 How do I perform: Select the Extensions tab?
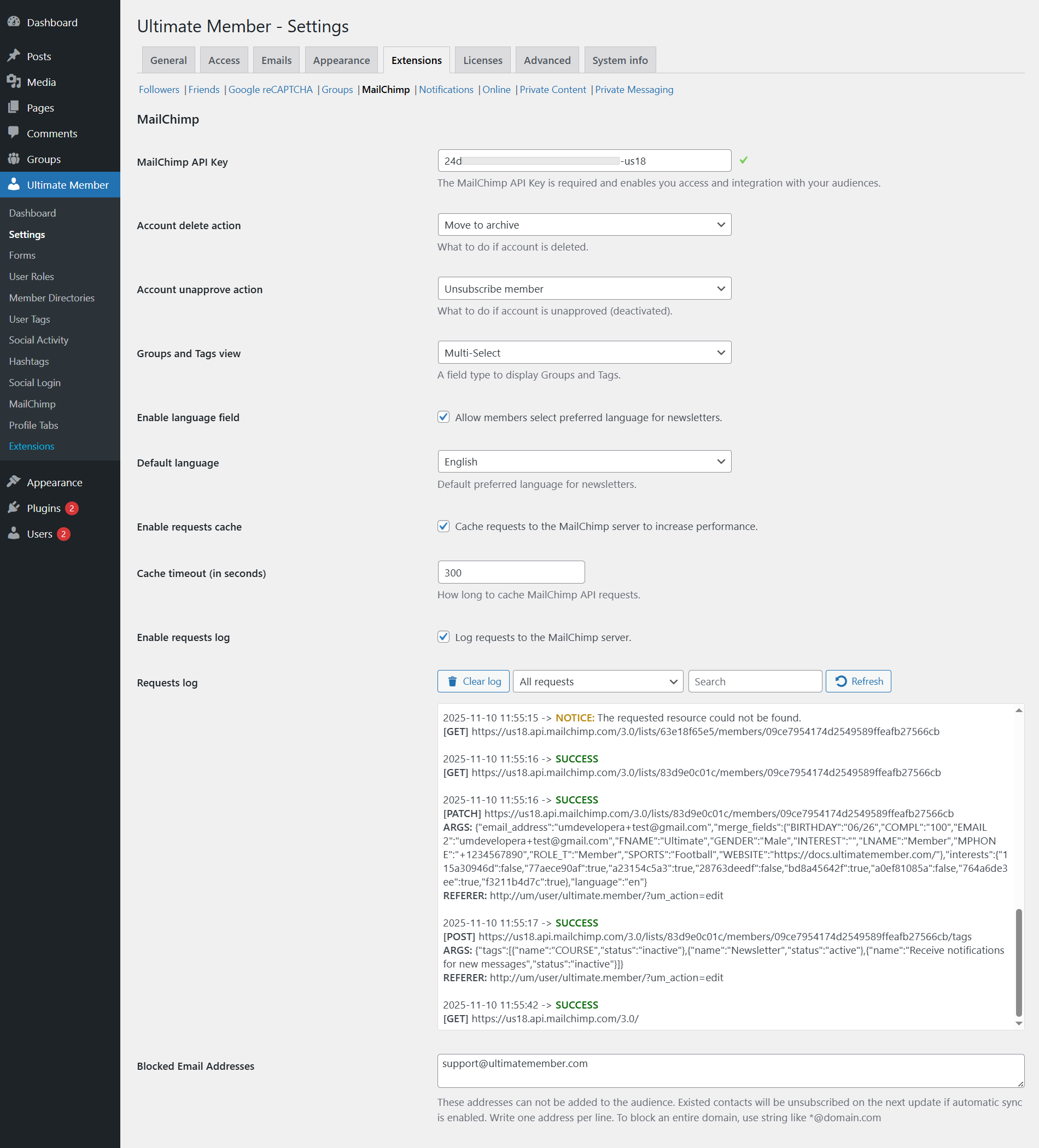[417, 60]
